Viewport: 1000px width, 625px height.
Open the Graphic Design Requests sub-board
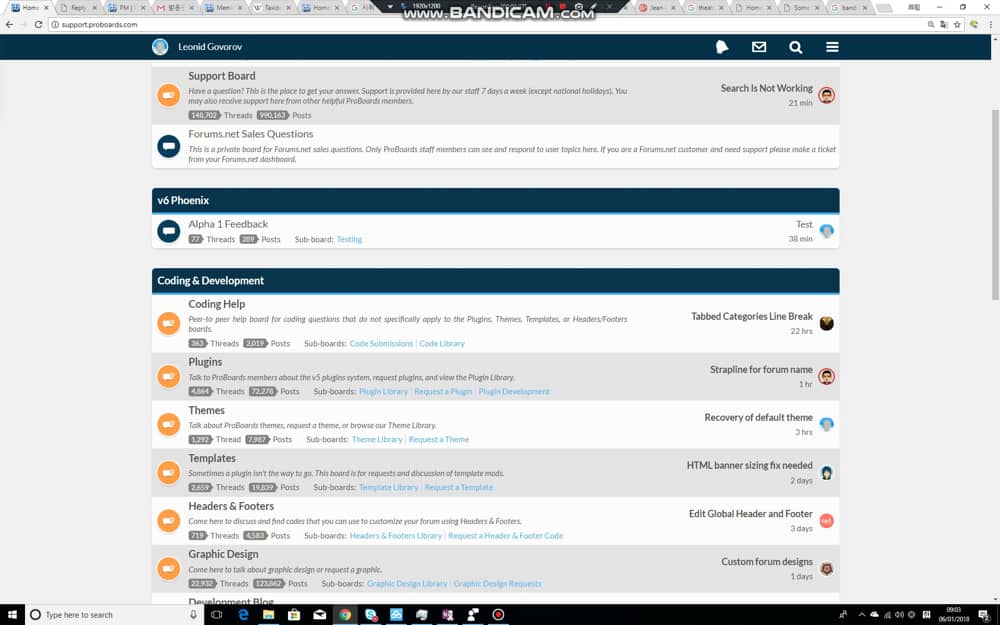(497, 584)
